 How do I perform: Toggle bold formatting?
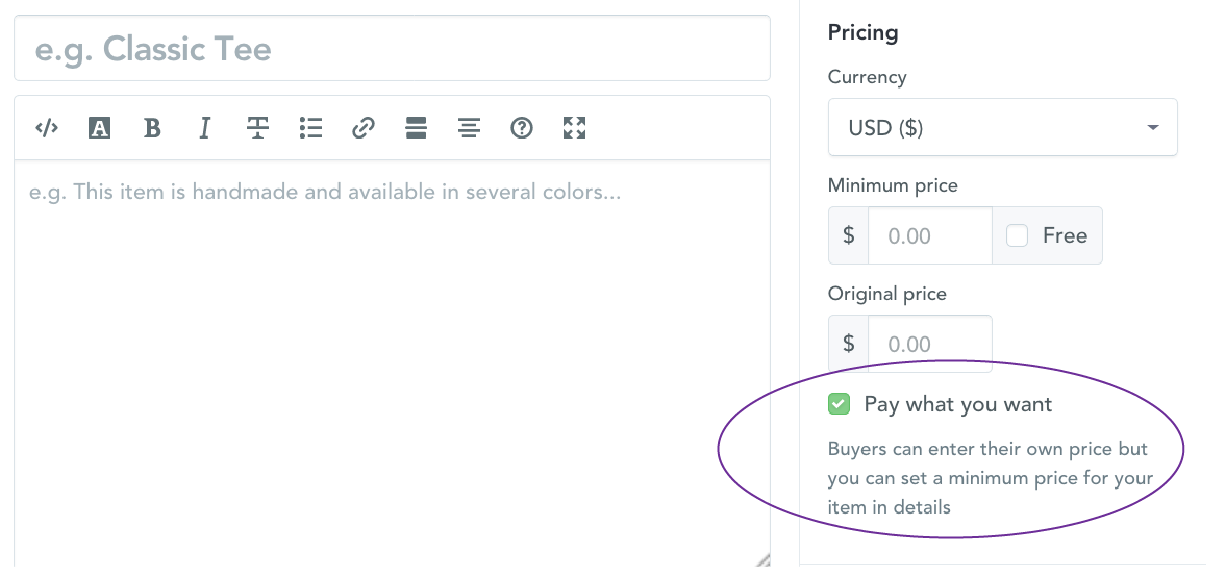coord(152,128)
